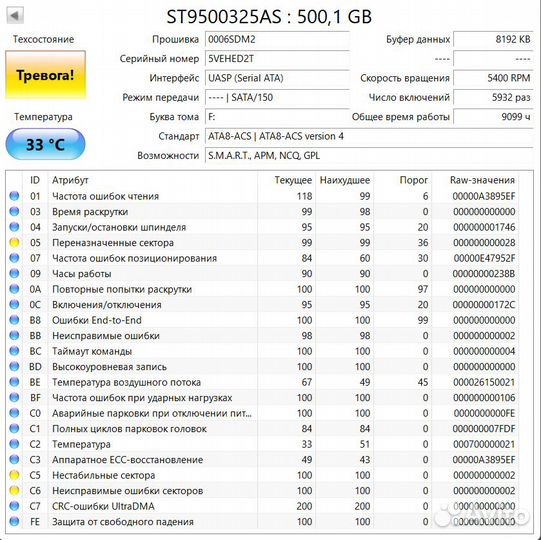
Task: Click the Буфер данных value 8192 KB
Action: tap(493, 39)
